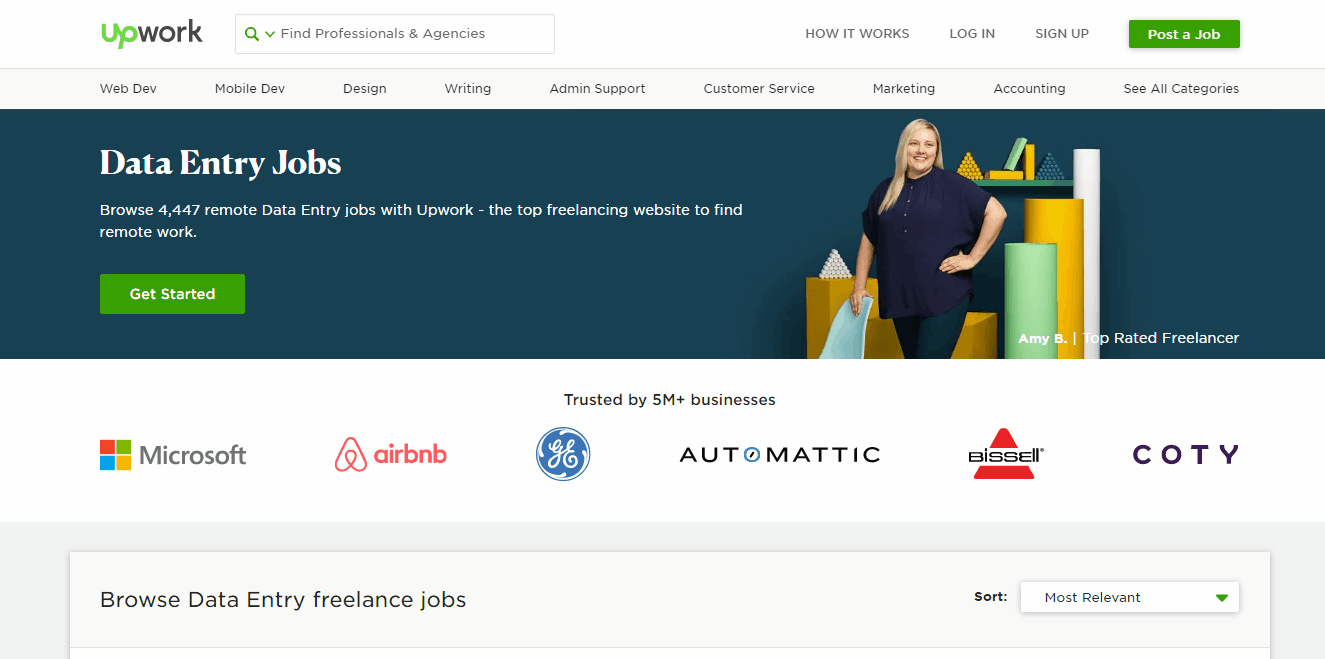Image resolution: width=1325 pixels, height=659 pixels.
Task: Select the Bissell logo
Action: (1005, 453)
